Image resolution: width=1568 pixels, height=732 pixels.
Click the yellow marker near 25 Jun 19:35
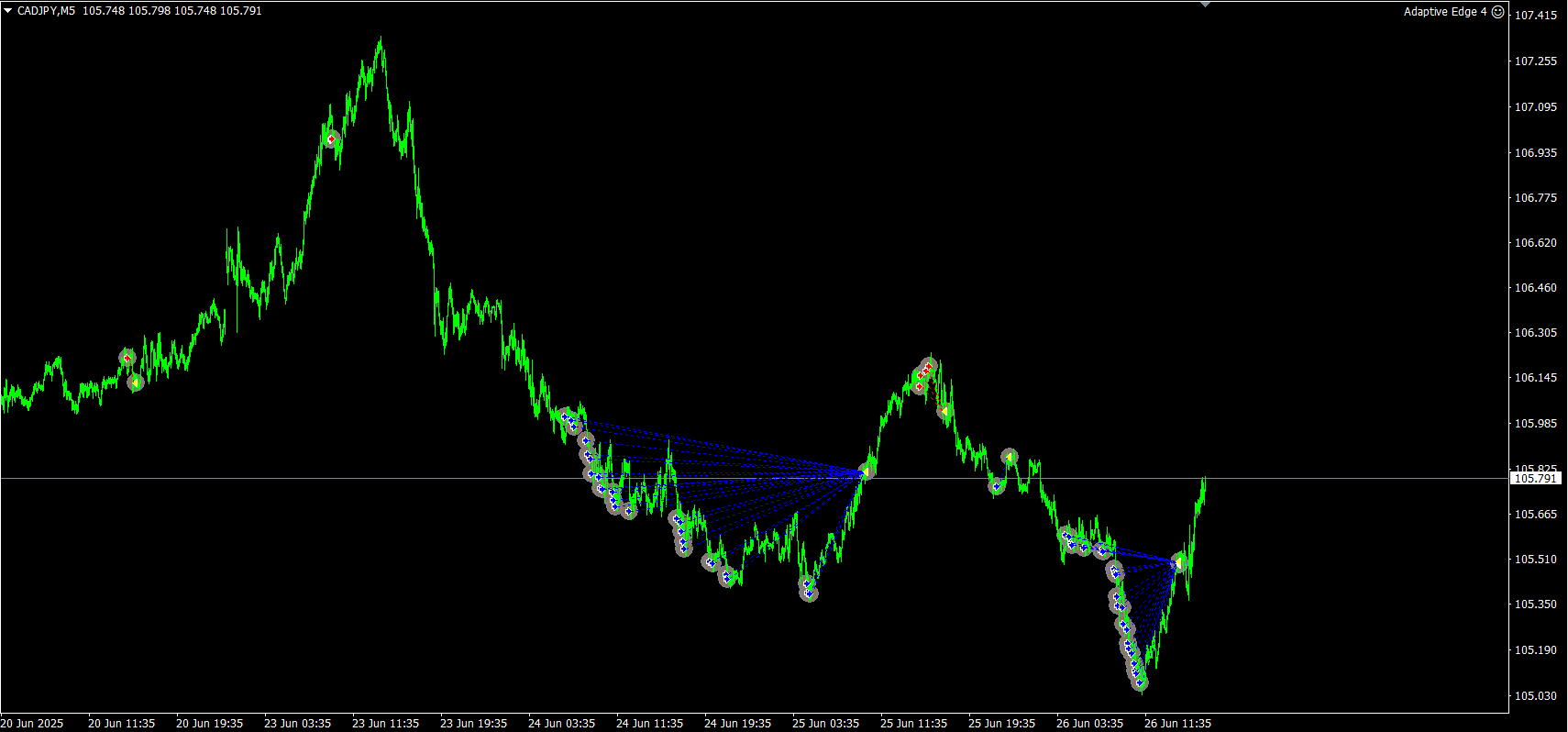(x=1009, y=457)
